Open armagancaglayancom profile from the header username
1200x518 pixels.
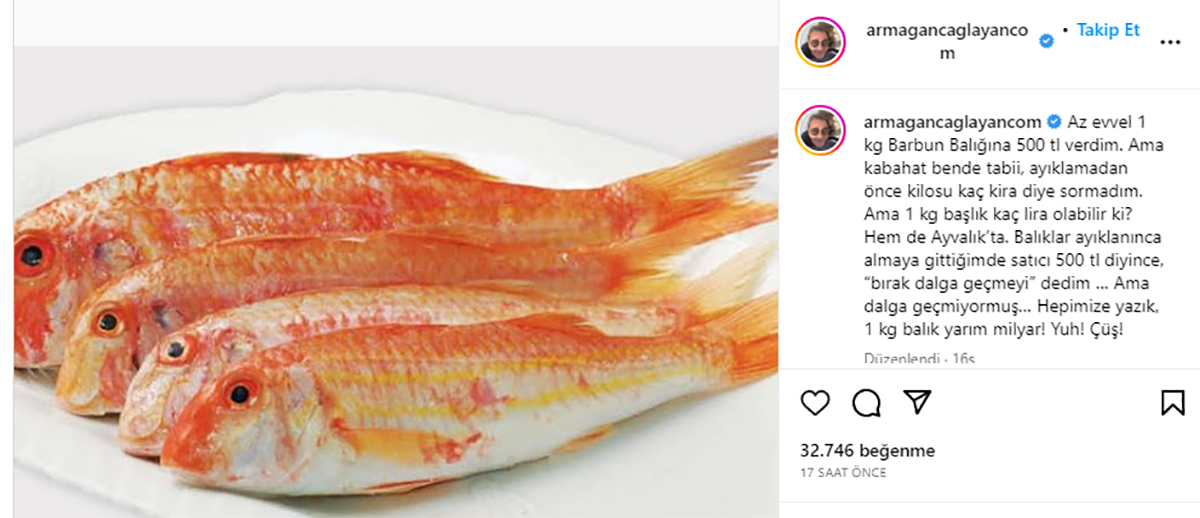(946, 31)
